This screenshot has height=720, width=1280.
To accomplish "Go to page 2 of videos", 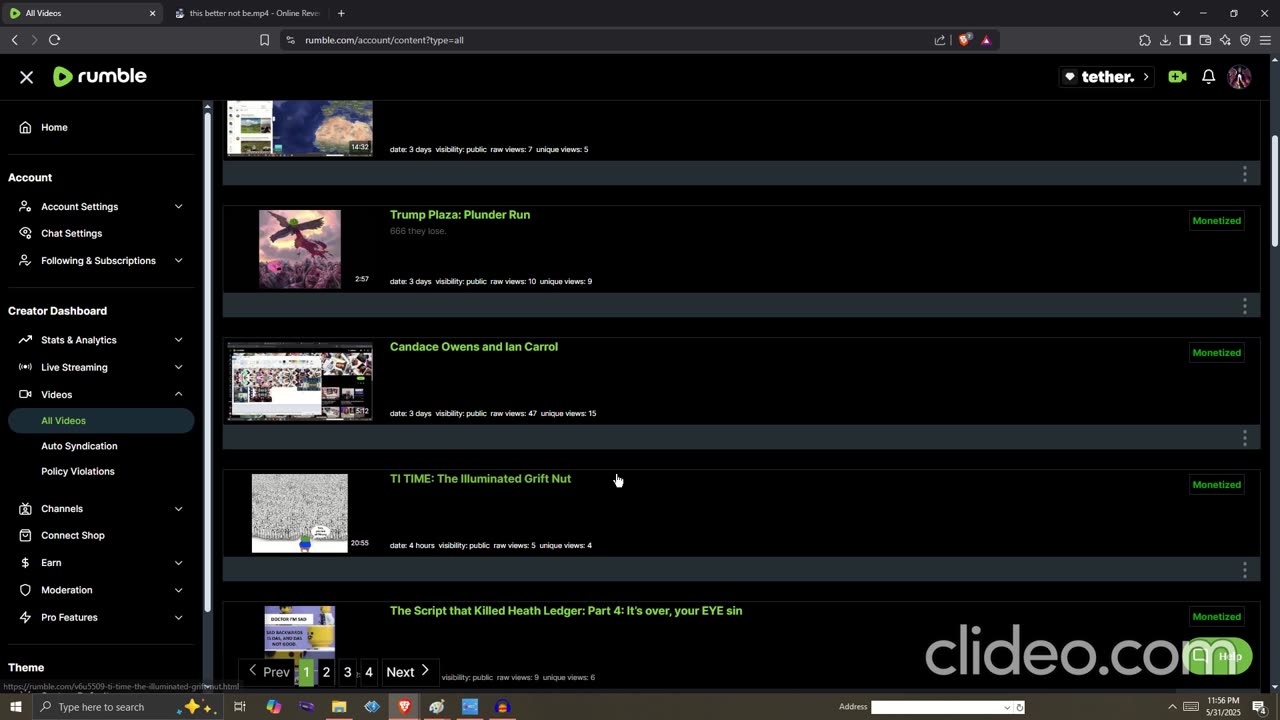I will 326,672.
